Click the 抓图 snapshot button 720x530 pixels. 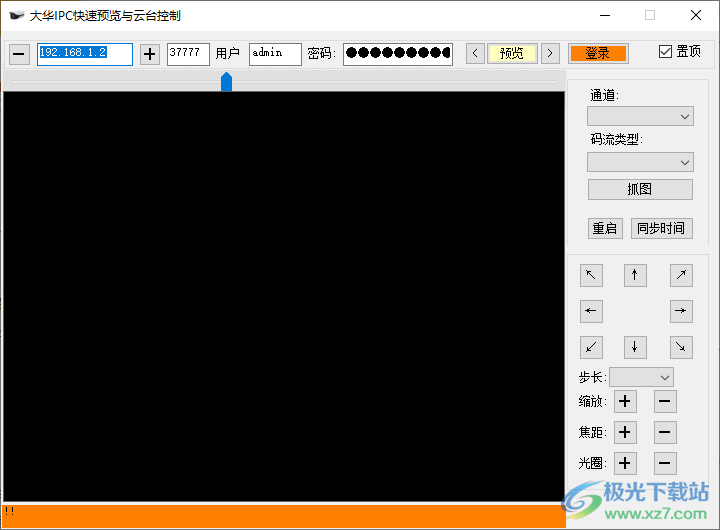pyautogui.click(x=640, y=189)
